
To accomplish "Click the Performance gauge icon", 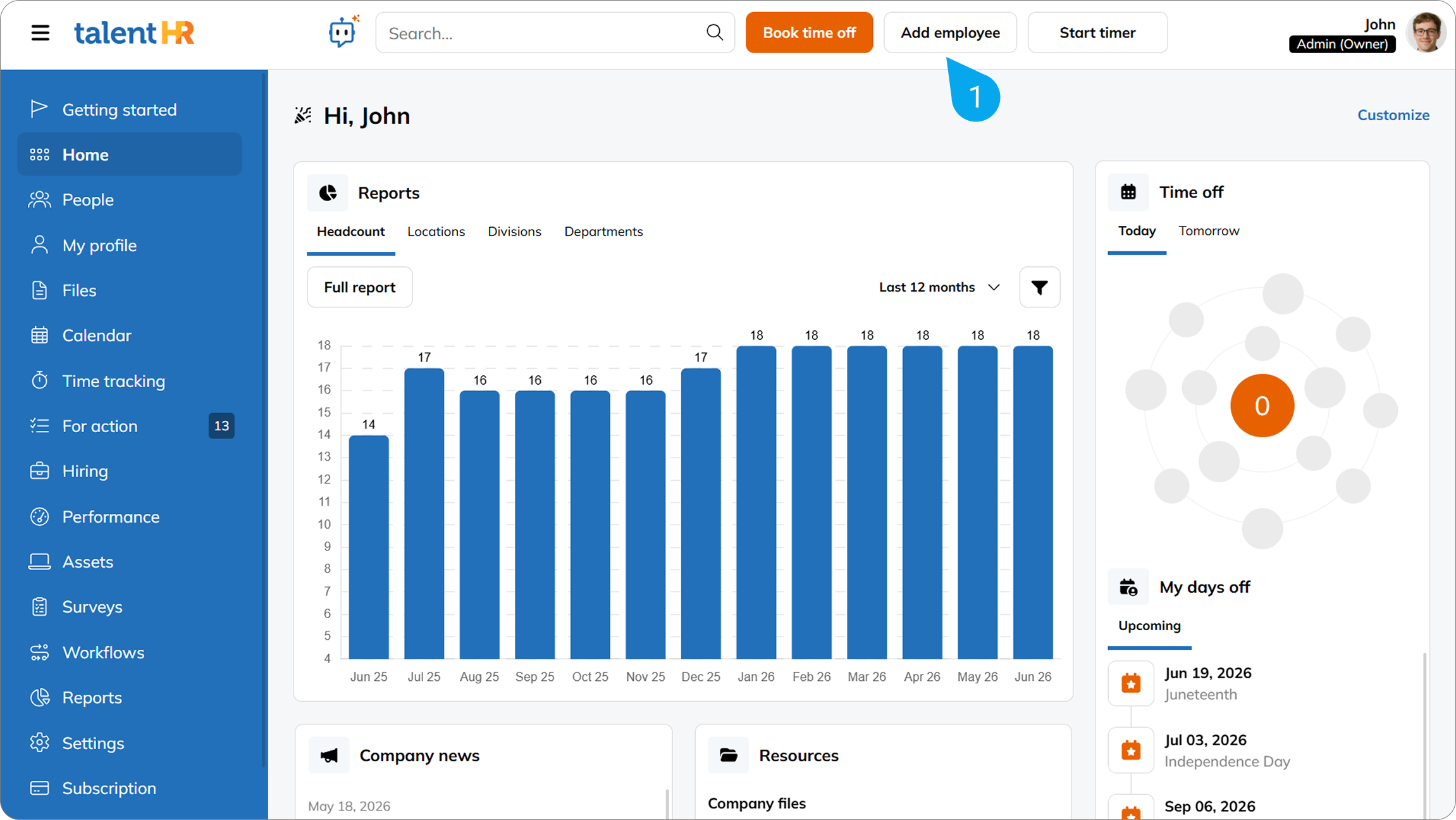I will (39, 517).
